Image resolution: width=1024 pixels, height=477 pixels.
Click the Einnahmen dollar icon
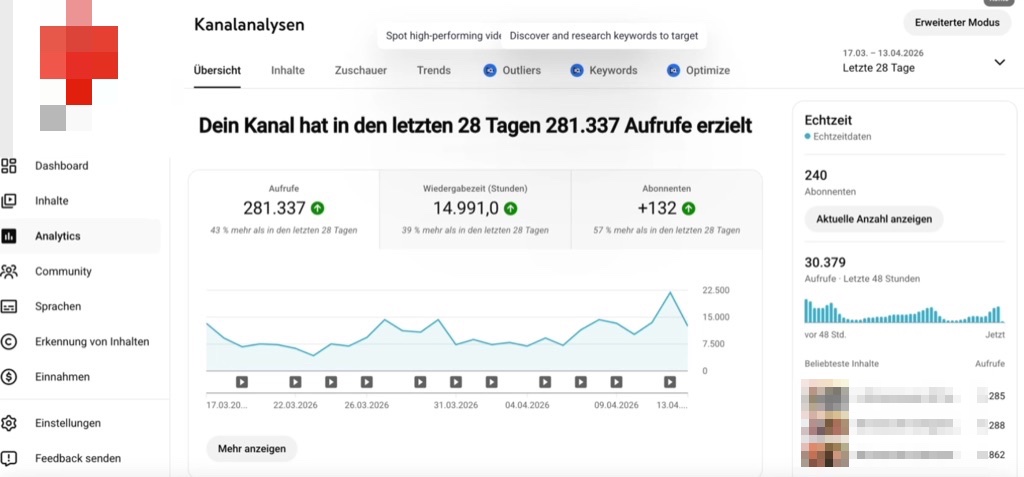click(x=8, y=377)
